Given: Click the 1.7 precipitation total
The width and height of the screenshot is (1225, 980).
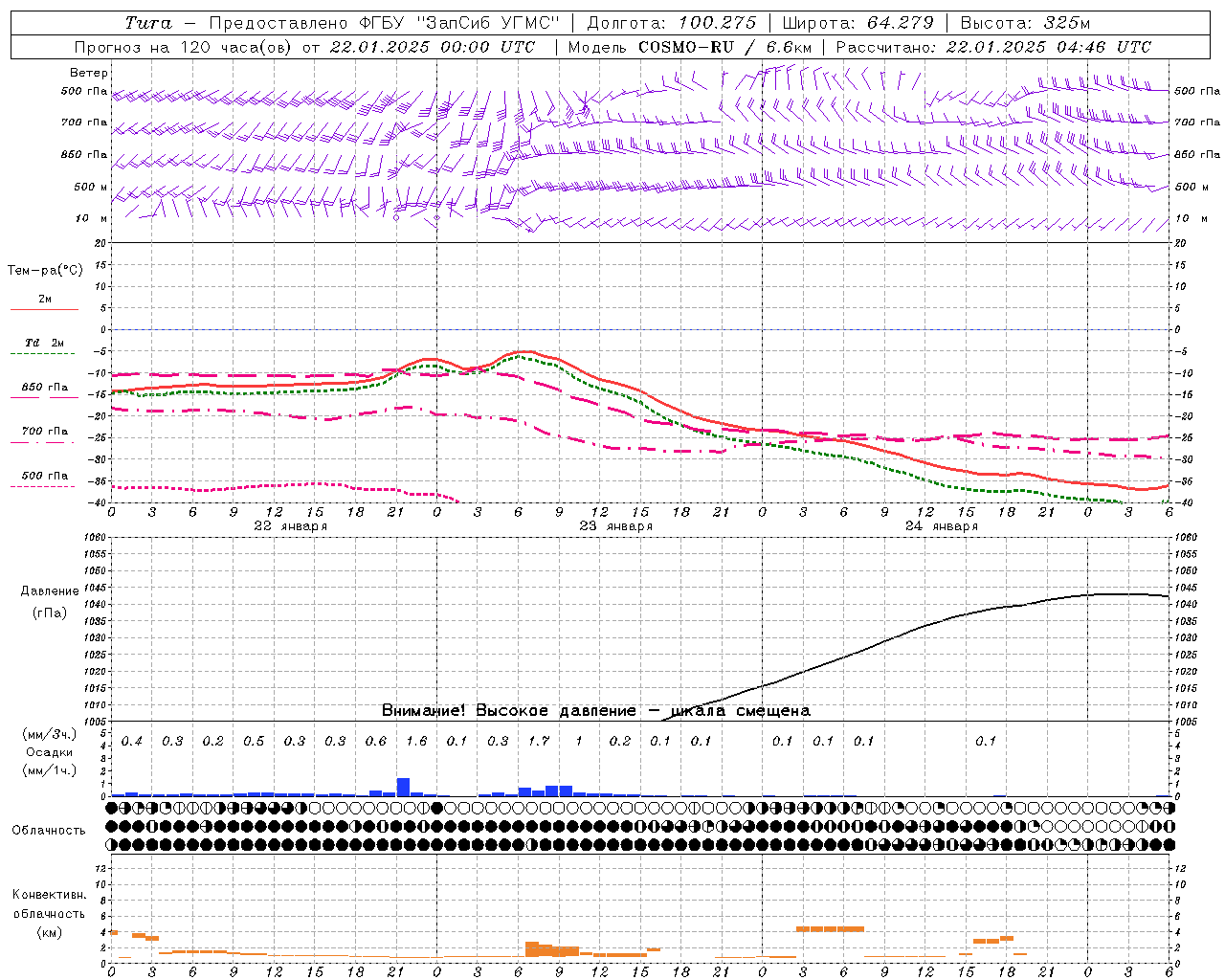Looking at the screenshot, I should pos(539,741).
